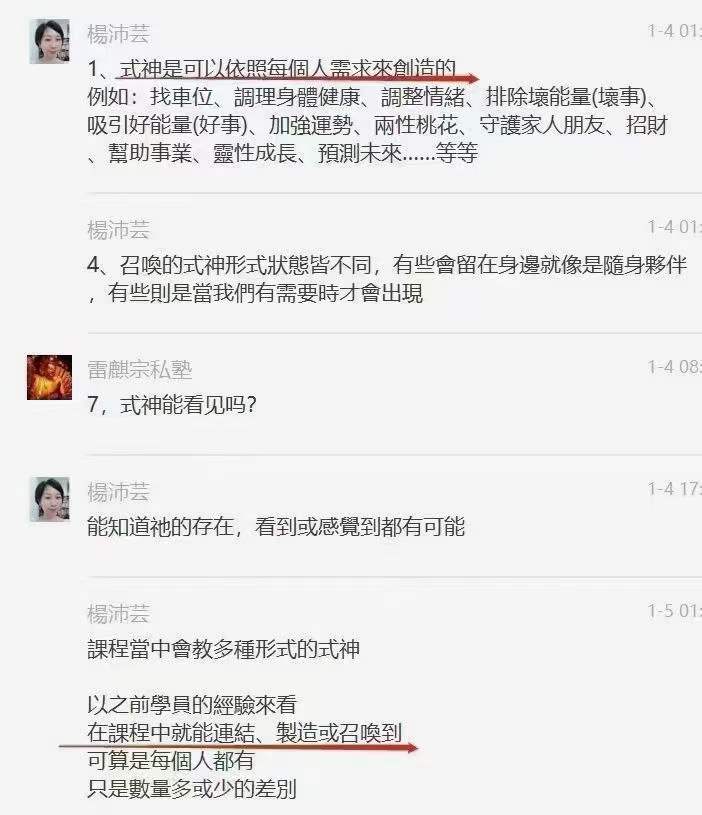Viewport: 702px width, 815px height.
Task: Select underlined text 式神是可以依照每個人需求來創造的
Action: click(x=288, y=69)
